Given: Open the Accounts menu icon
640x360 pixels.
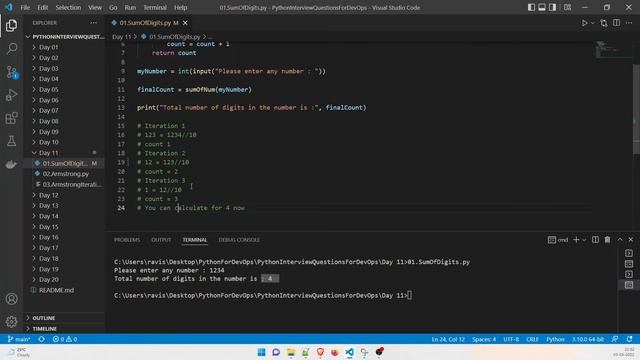Looking at the screenshot, I should (x=11, y=299).
